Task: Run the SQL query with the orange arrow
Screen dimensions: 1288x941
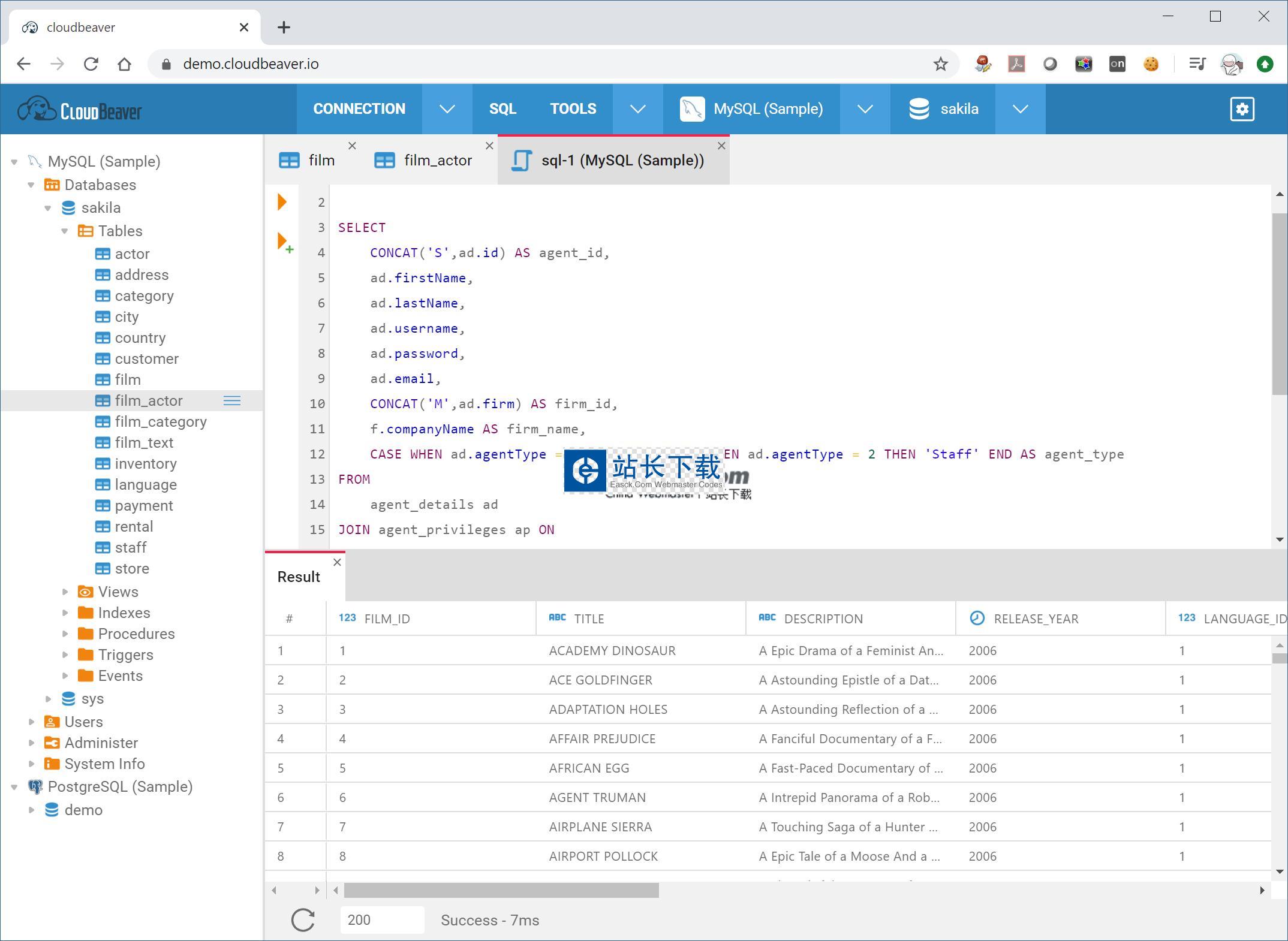Action: (x=282, y=202)
